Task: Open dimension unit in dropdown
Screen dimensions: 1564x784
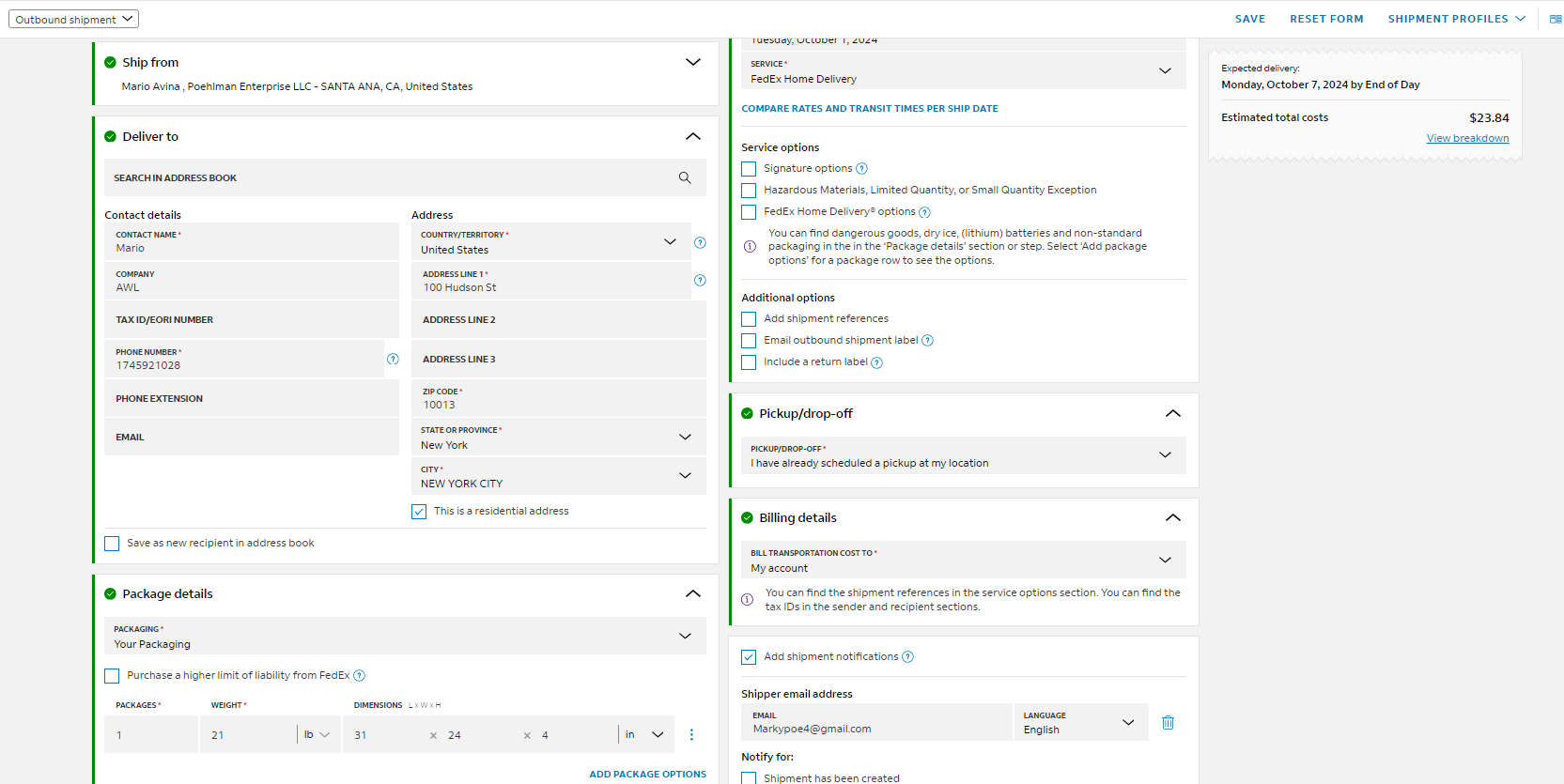Action: 645,734
